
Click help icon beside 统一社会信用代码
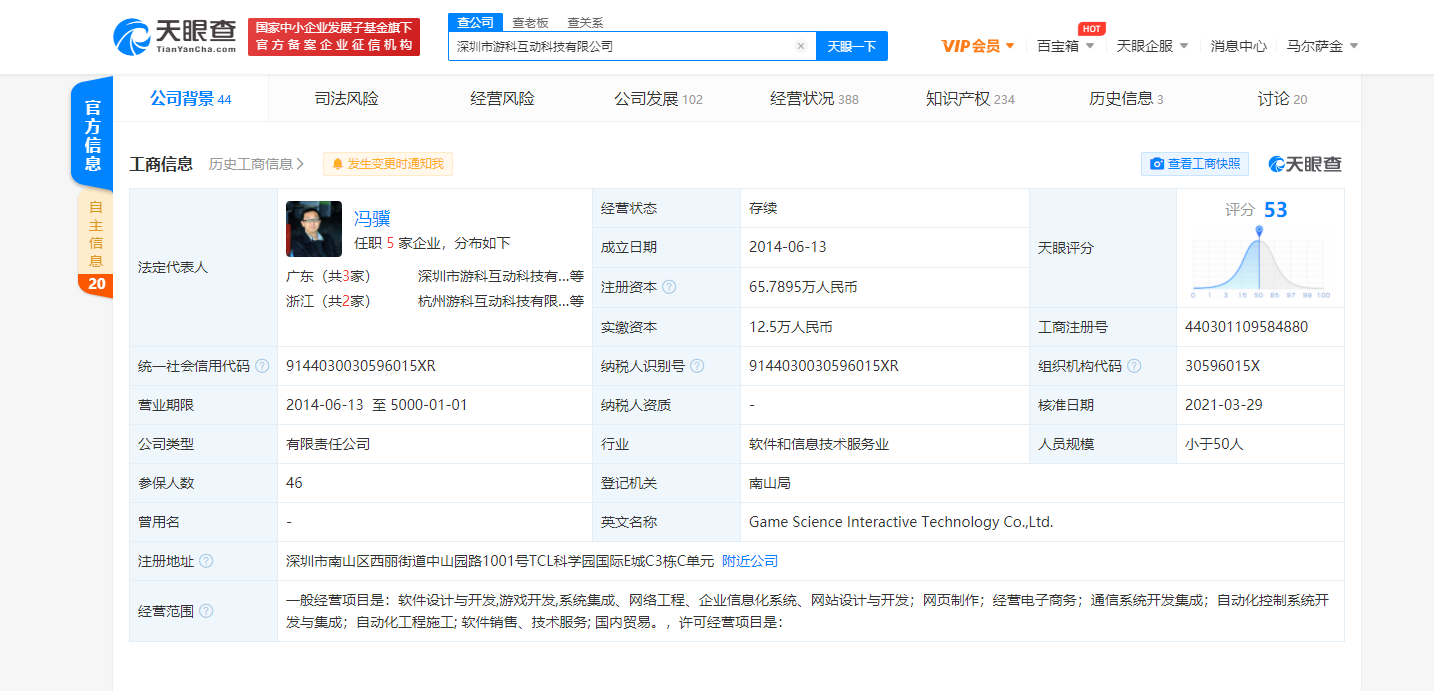pyautogui.click(x=262, y=366)
